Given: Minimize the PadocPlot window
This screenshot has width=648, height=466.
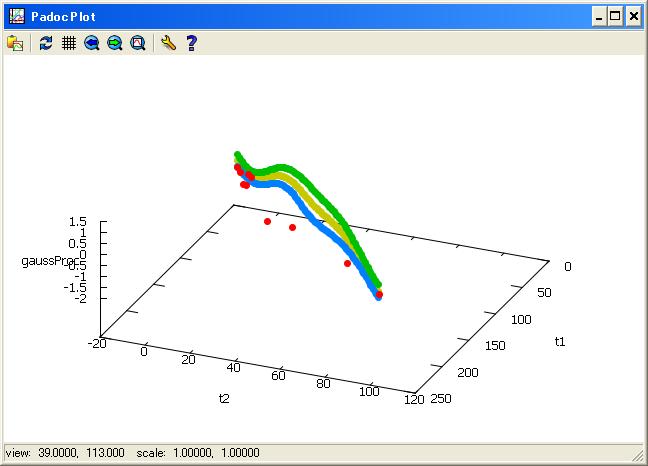Looking at the screenshot, I should tap(599, 16).
